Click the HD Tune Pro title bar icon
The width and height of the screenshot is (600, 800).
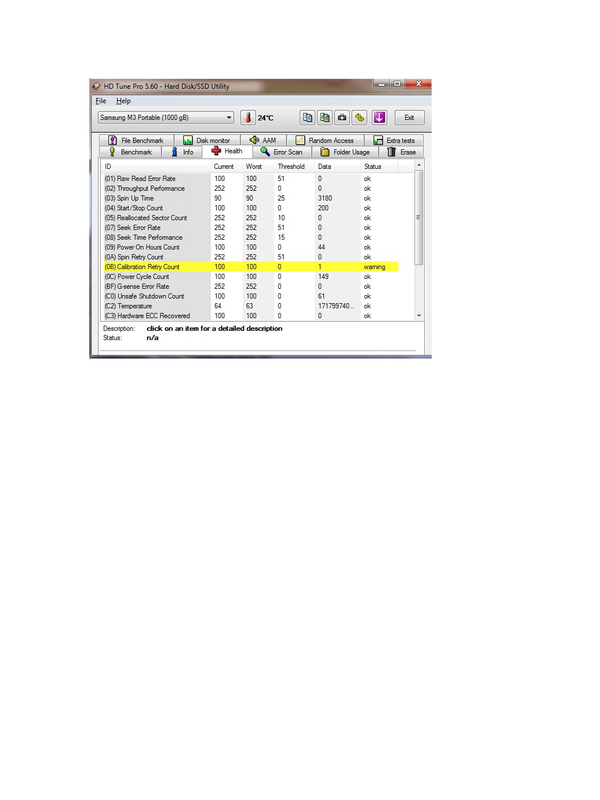(96, 86)
